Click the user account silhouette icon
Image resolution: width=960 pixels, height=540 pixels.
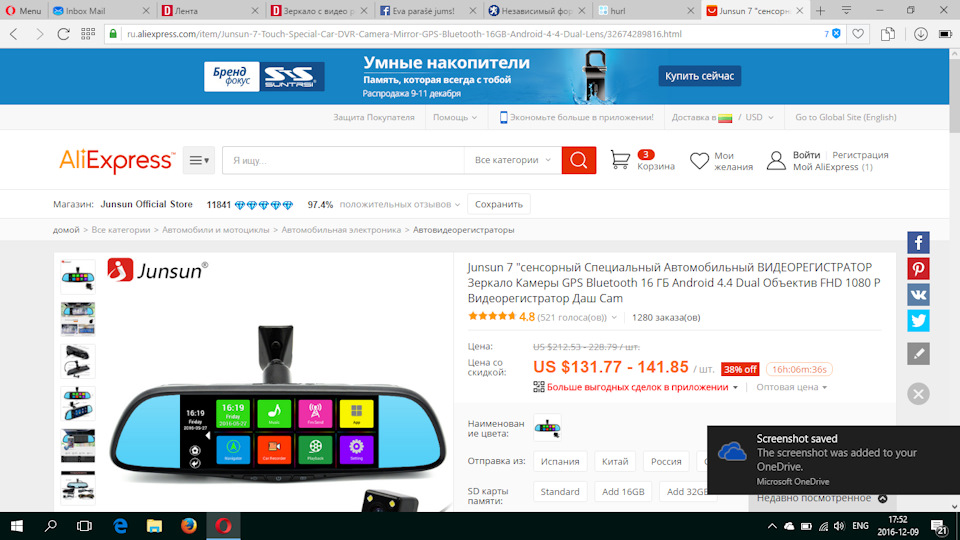tap(776, 161)
